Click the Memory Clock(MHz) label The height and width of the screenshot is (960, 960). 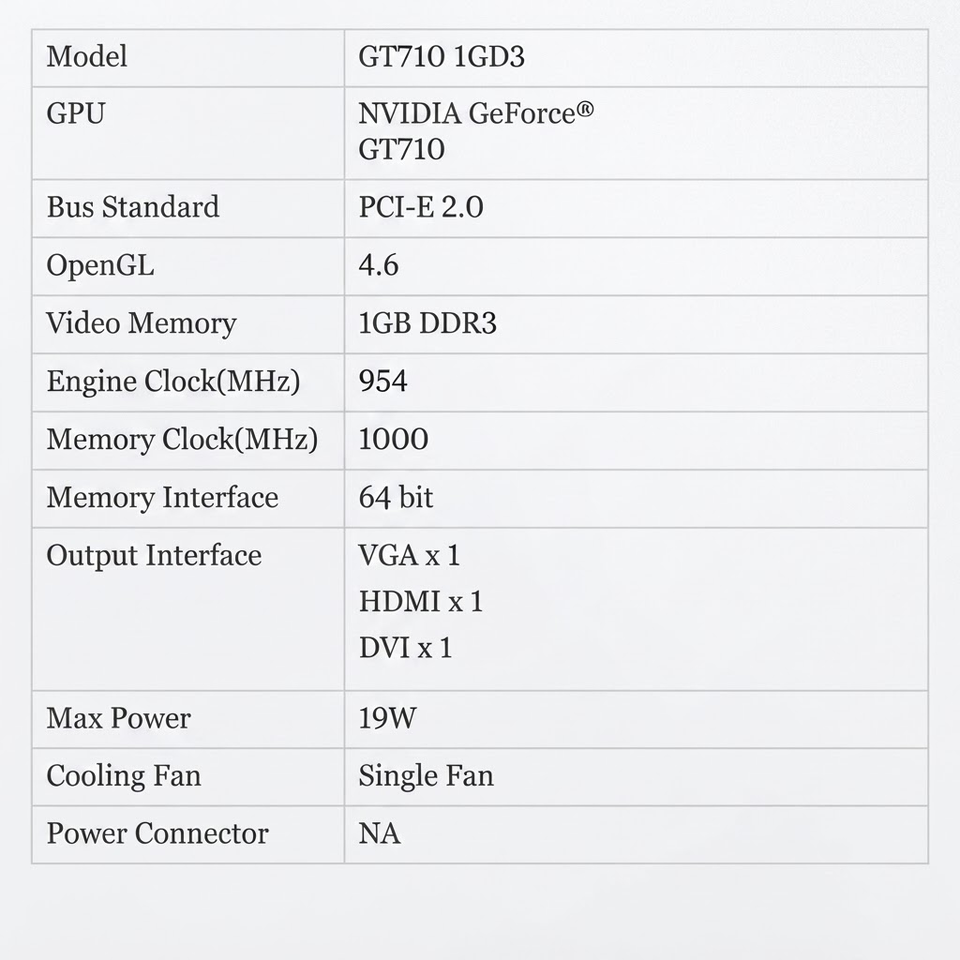click(182, 440)
